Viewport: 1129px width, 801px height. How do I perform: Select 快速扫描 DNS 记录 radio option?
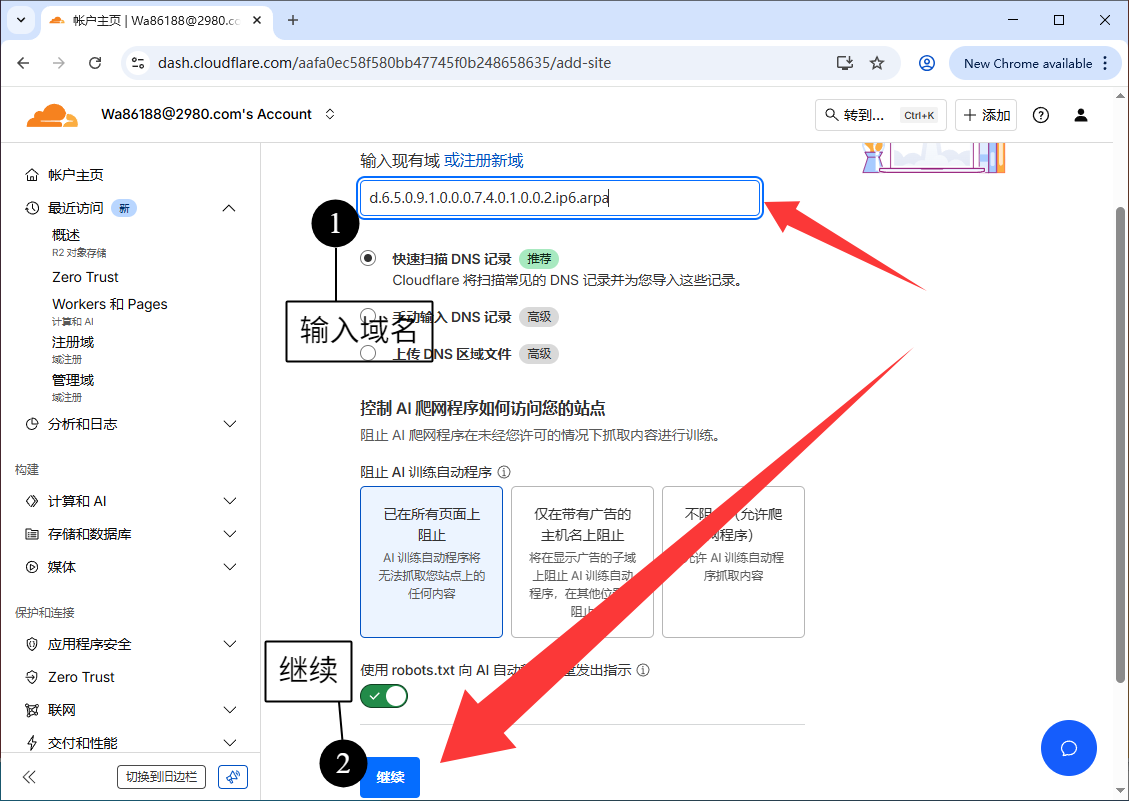pos(369,258)
